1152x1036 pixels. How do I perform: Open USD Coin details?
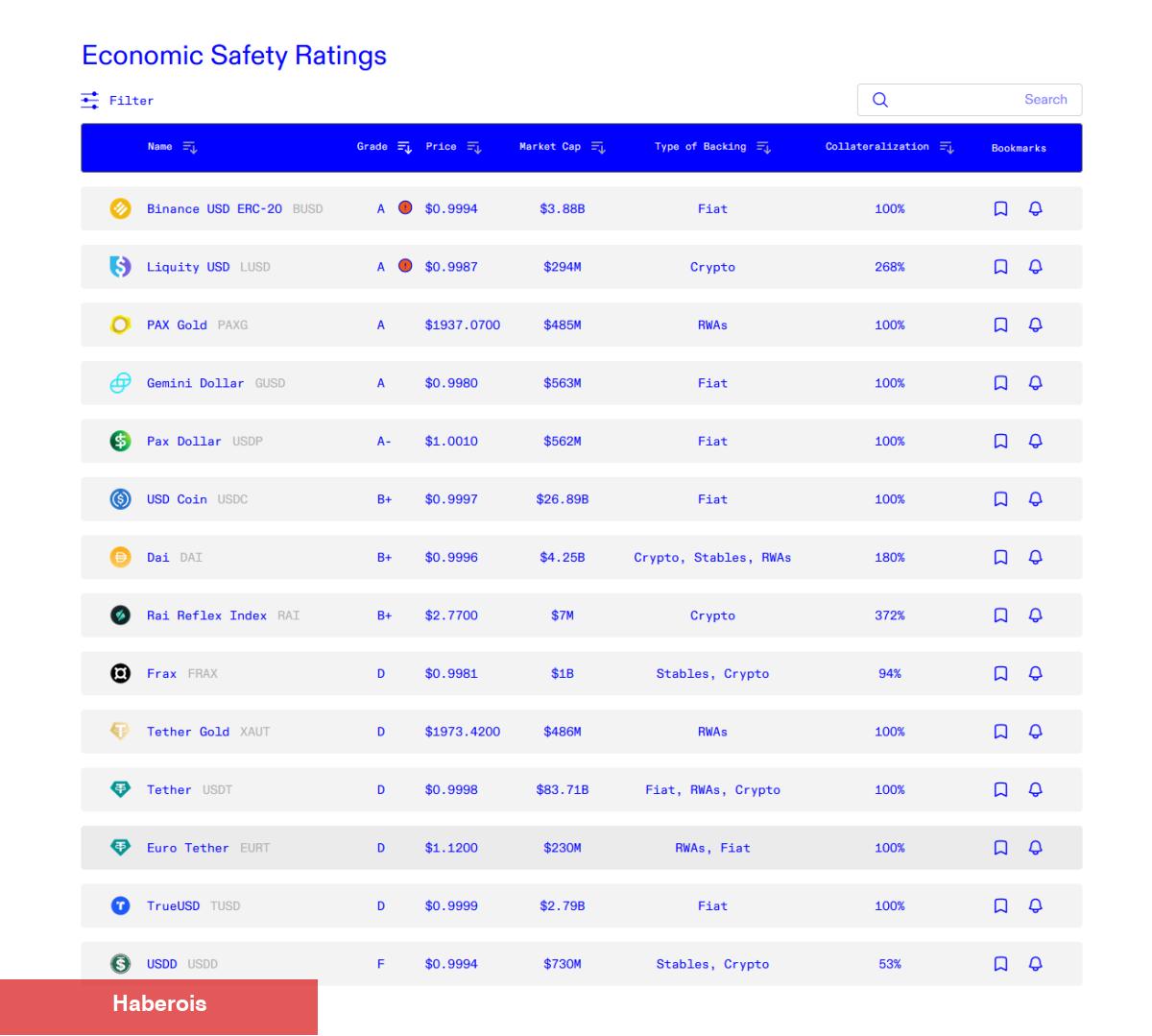[581, 499]
